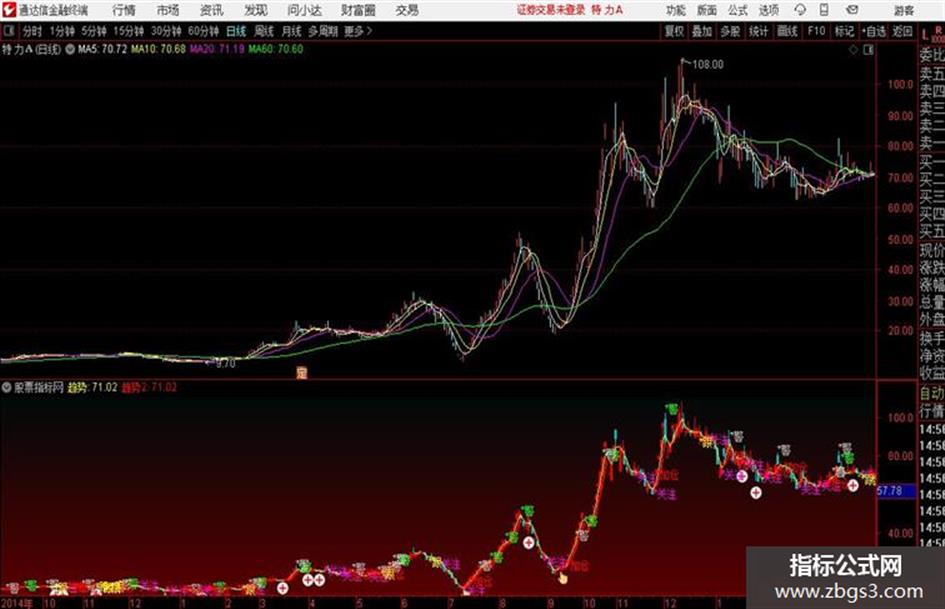The width and height of the screenshot is (945, 609).
Task: Open the 交易 menu
Action: 407,10
